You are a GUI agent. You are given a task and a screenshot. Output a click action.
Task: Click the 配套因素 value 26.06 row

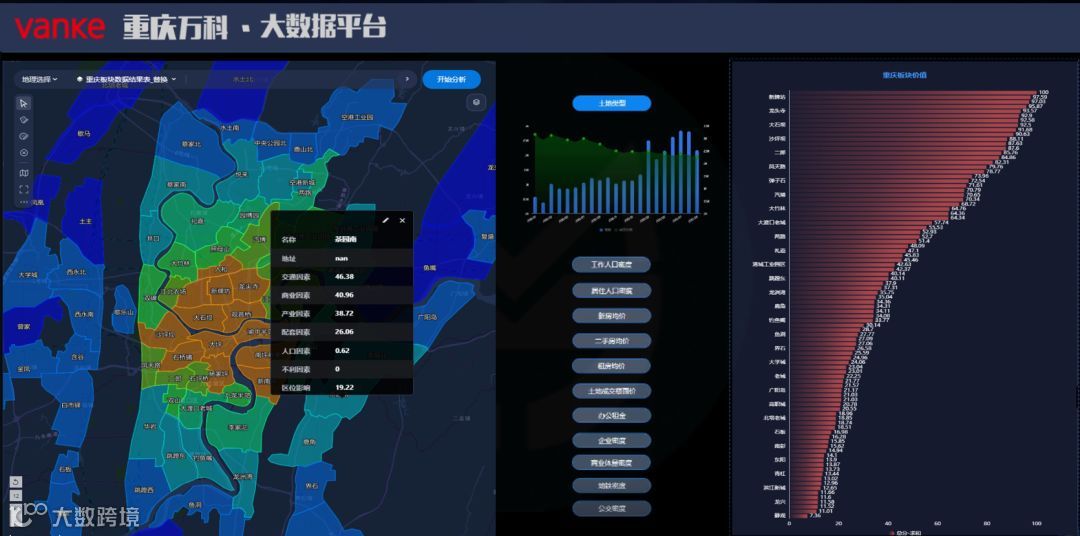coord(342,332)
